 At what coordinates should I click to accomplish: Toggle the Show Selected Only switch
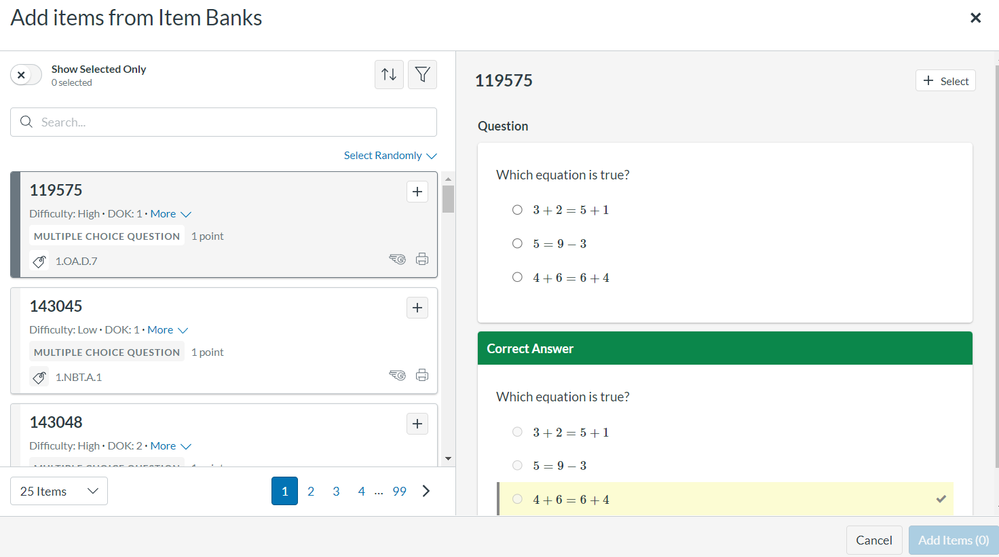[x=27, y=76]
